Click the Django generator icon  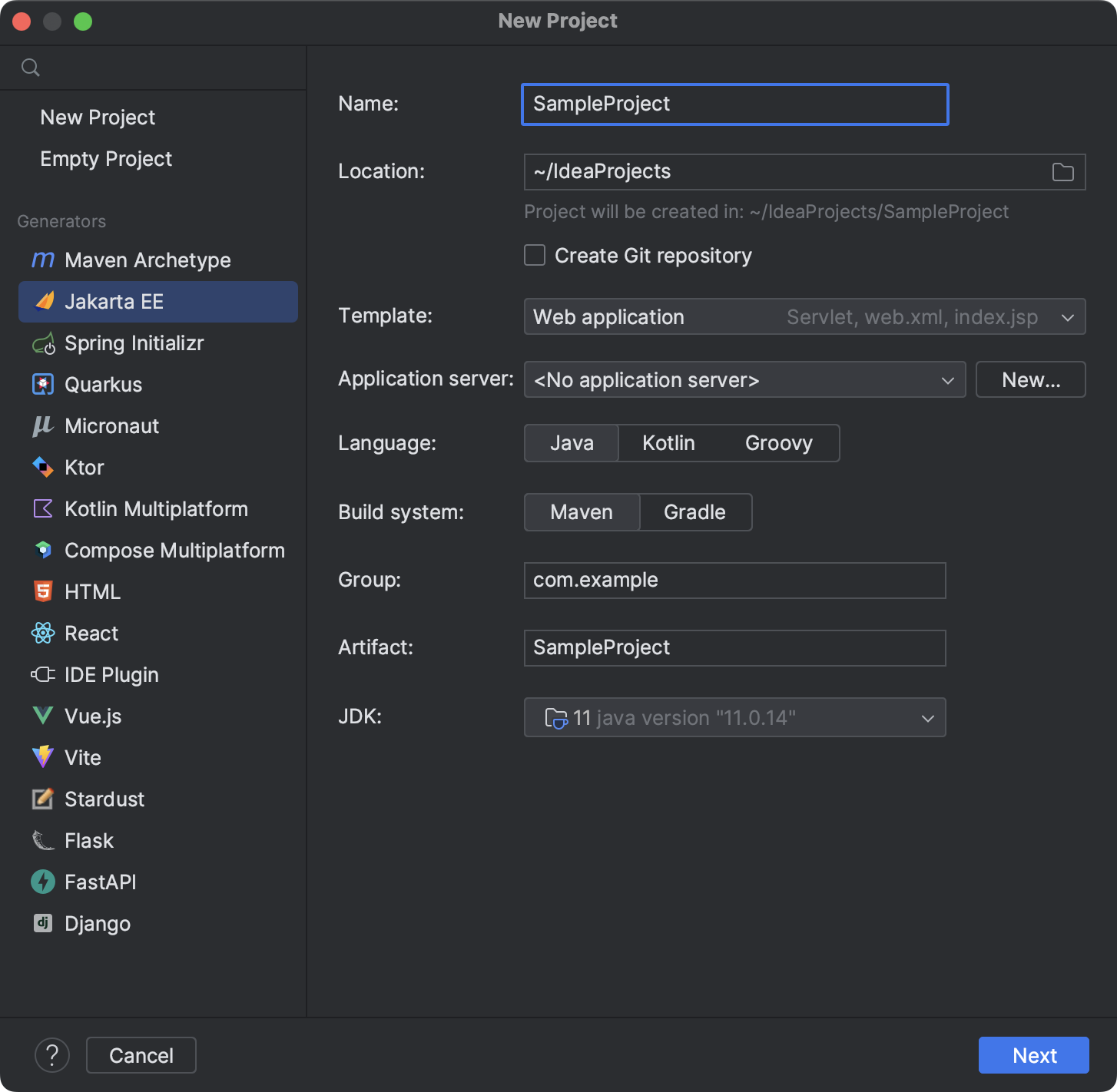[x=43, y=923]
